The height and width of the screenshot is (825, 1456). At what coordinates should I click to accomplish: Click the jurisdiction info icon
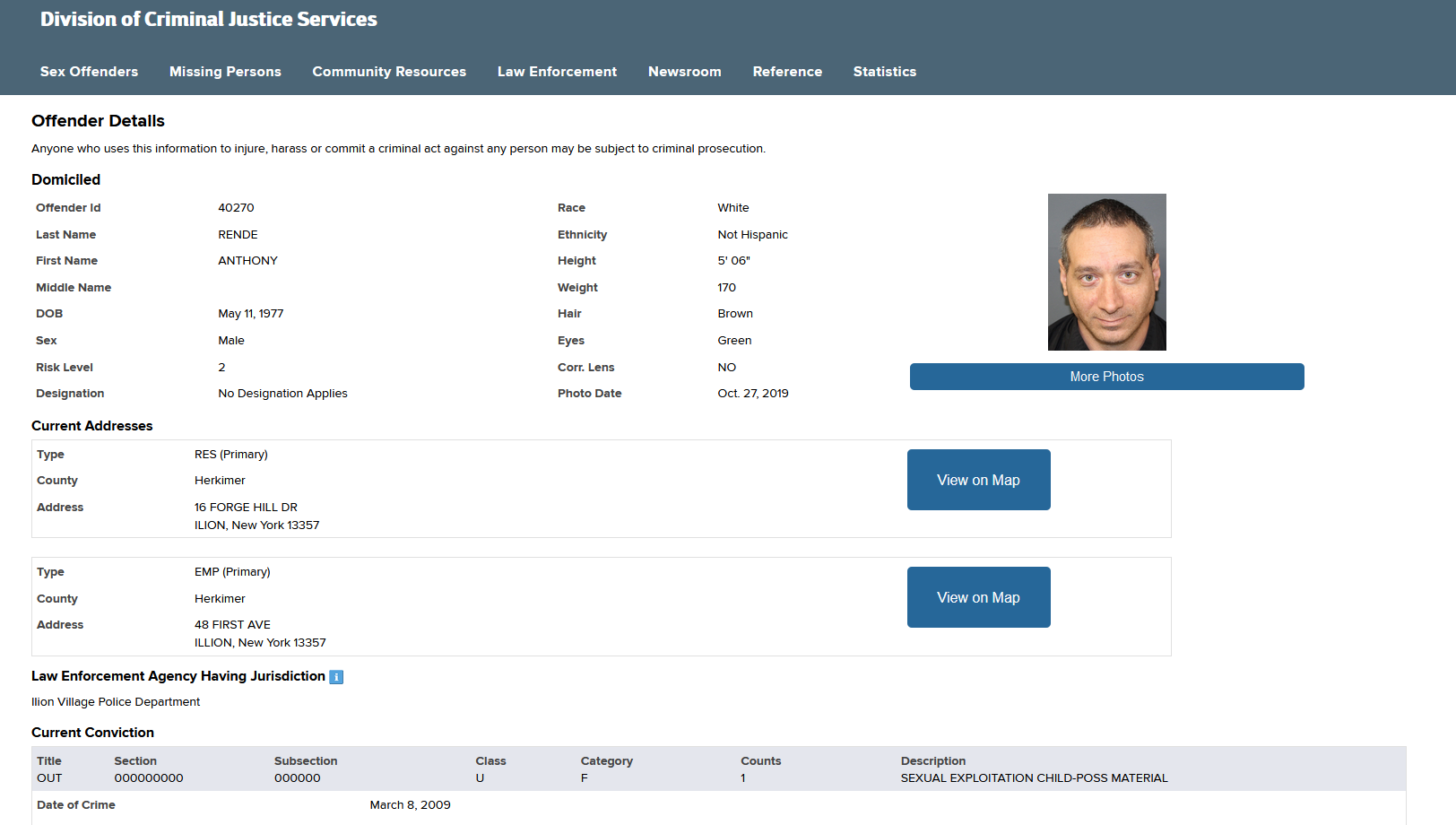pos(336,677)
